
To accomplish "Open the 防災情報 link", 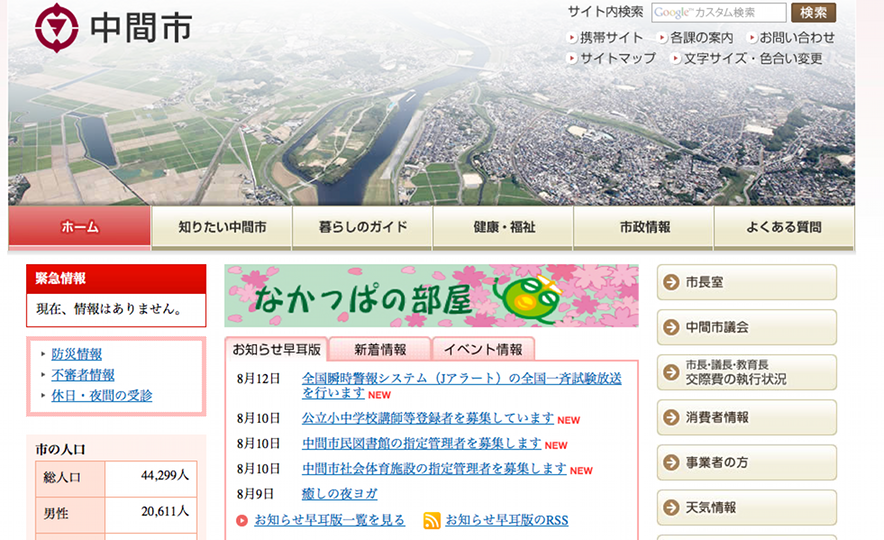I will coord(77,354).
